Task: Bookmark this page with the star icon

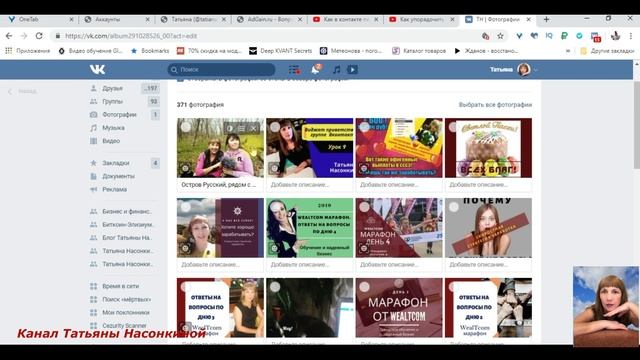Action: 500,36
